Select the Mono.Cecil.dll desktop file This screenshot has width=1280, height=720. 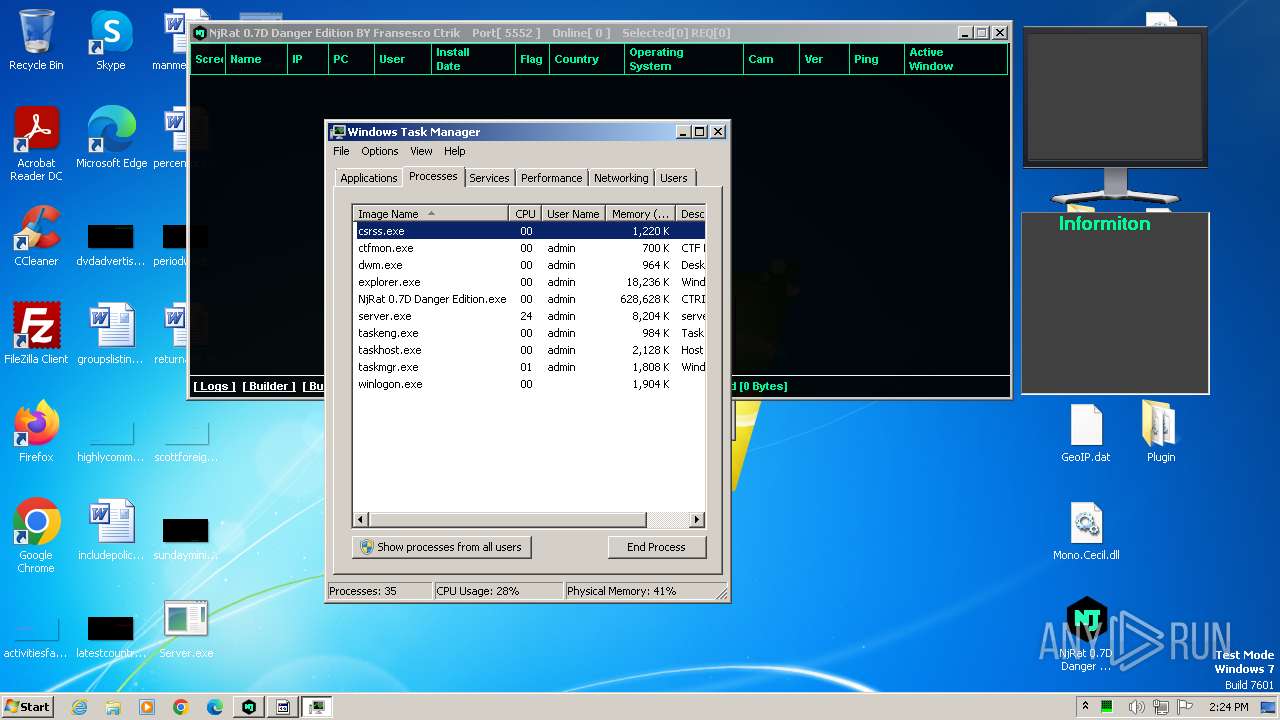(1086, 532)
